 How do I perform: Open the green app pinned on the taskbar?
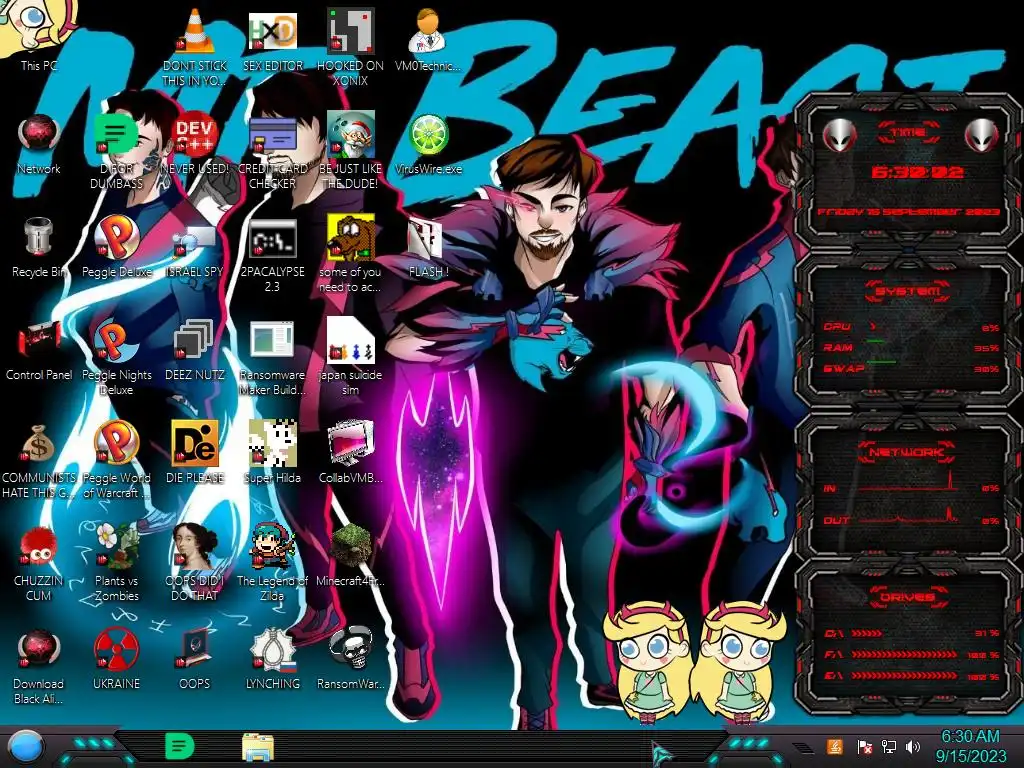(x=180, y=747)
